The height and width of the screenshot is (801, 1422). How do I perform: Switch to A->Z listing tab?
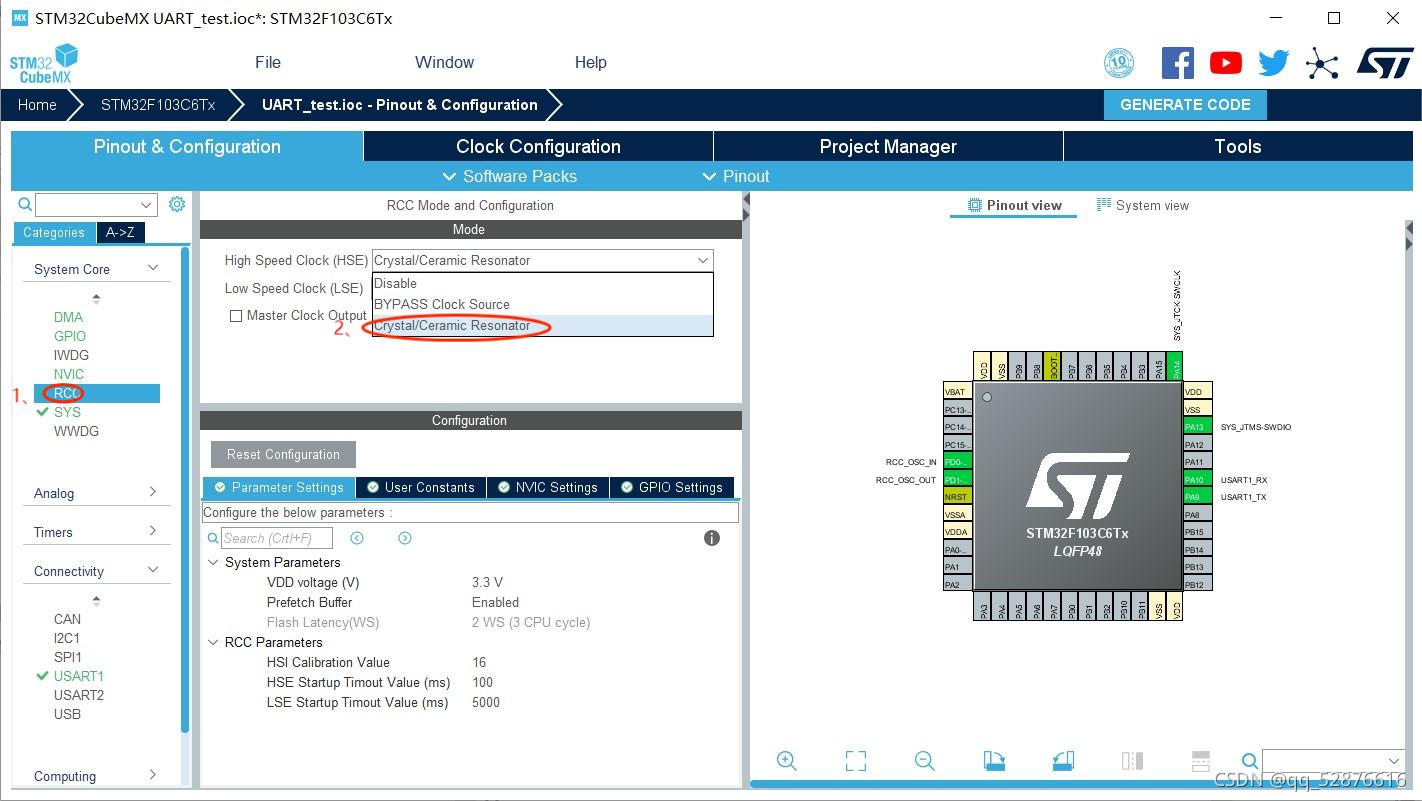click(x=120, y=232)
